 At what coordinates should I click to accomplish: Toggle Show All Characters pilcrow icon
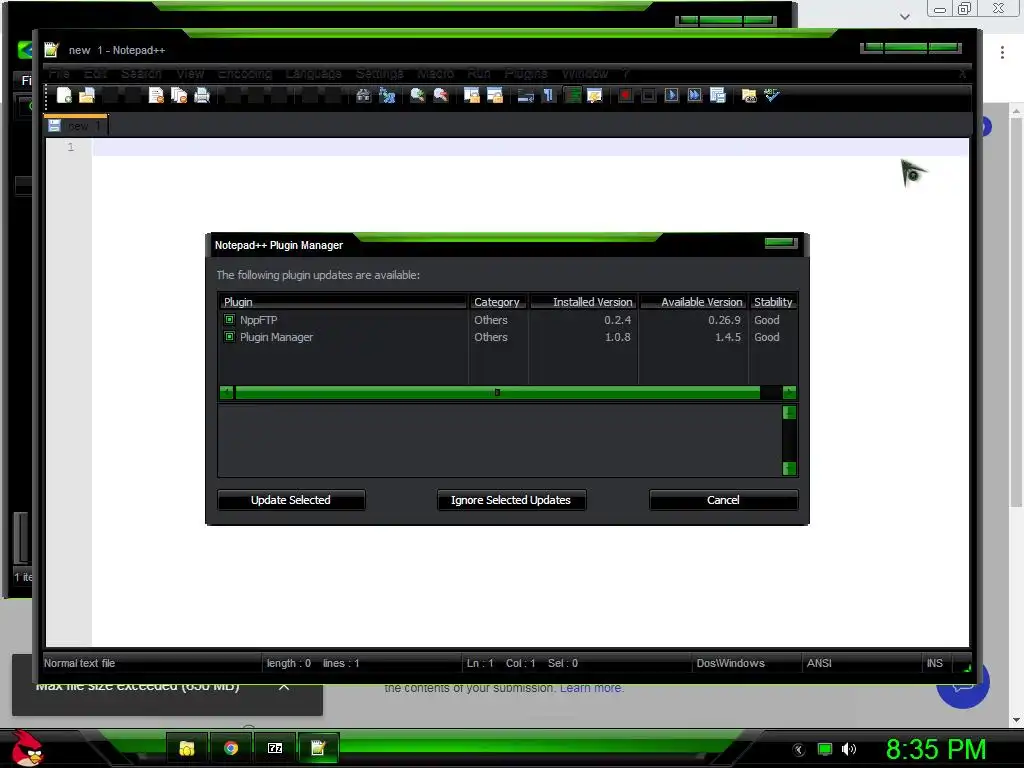[x=549, y=95]
